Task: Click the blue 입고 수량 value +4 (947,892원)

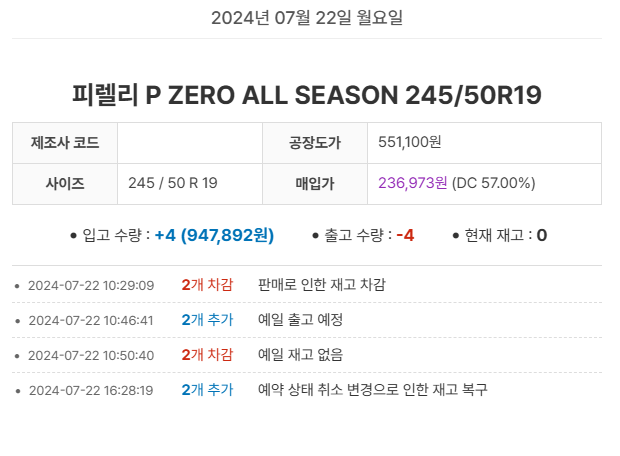Action: (x=214, y=236)
